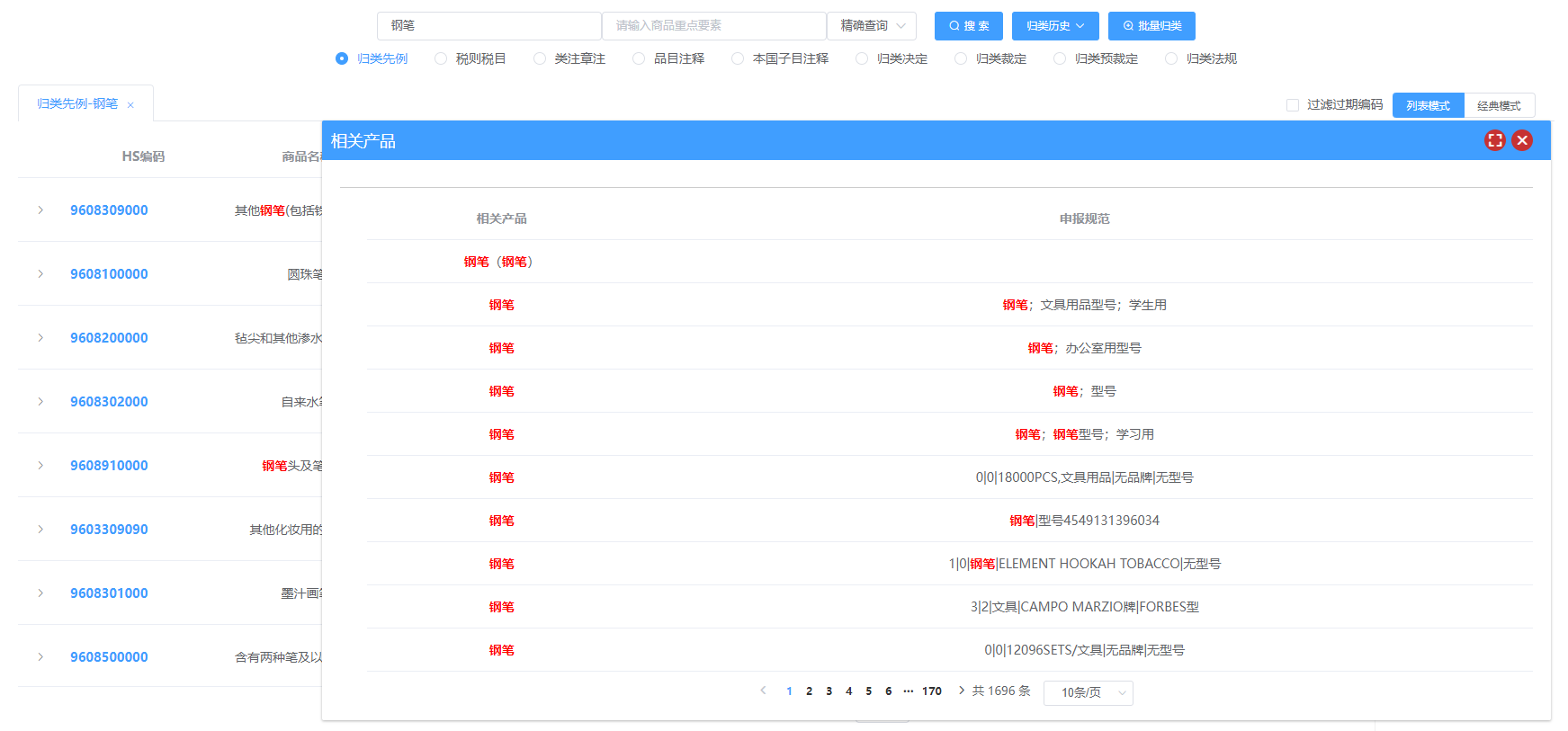
Task: Click the pagination ellipsis to skip pages
Action: (909, 691)
